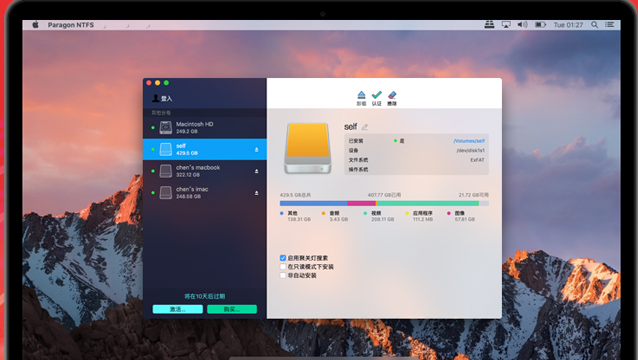
Task: Click the teal segment of usage bar
Action: click(428, 203)
